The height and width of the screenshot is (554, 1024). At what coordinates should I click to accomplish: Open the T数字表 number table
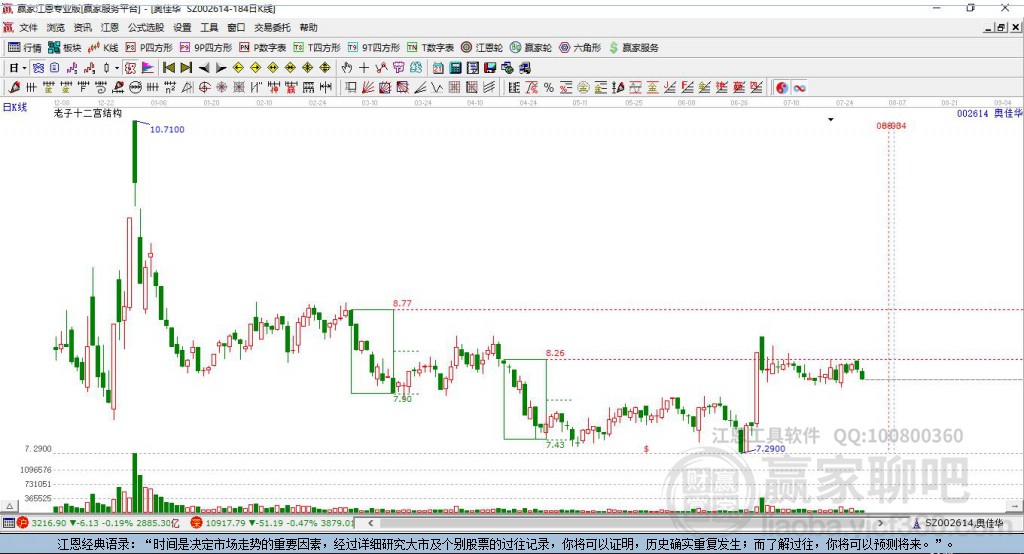click(430, 48)
